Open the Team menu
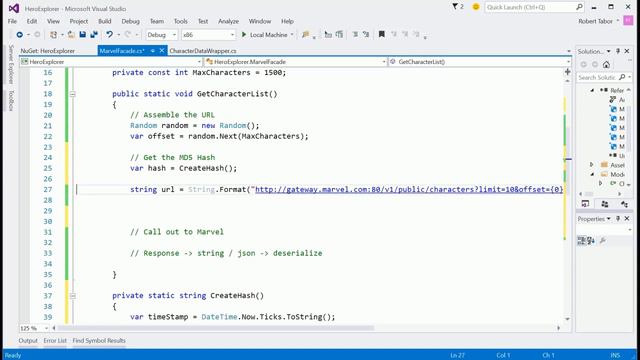The image size is (640, 360). 157,21
